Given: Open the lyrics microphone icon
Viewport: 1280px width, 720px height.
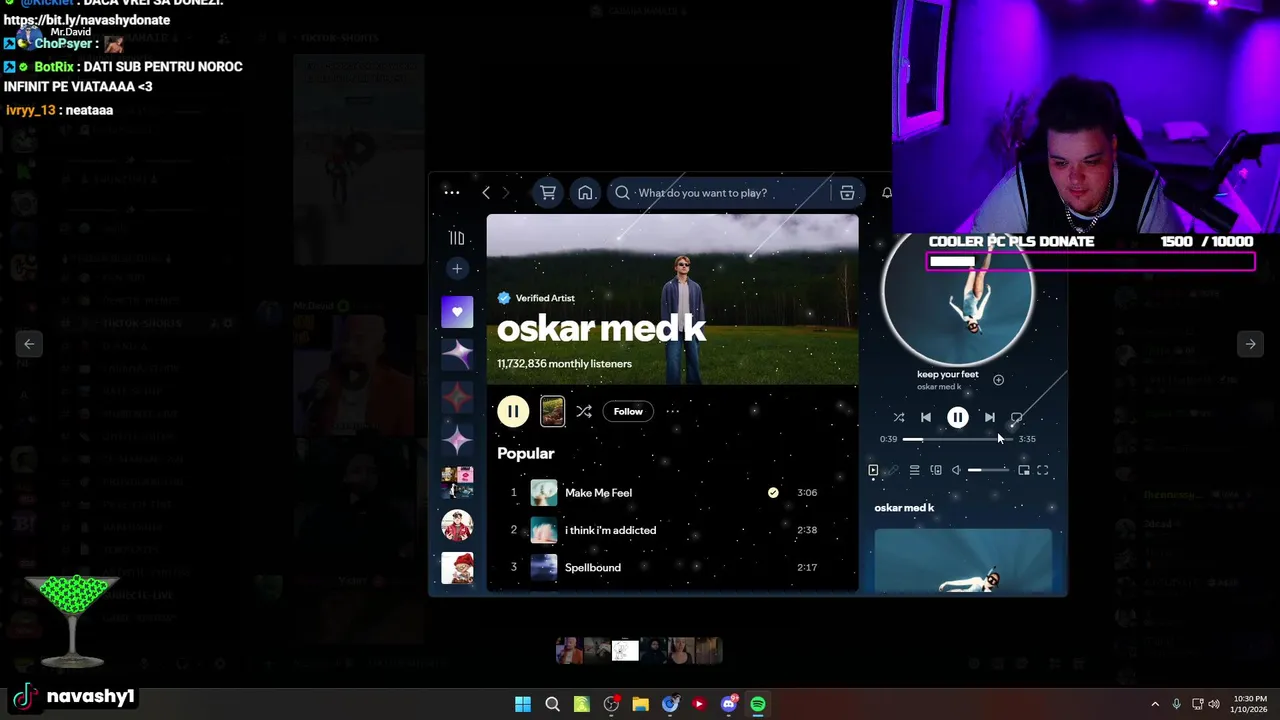Looking at the screenshot, I should pos(894,470).
